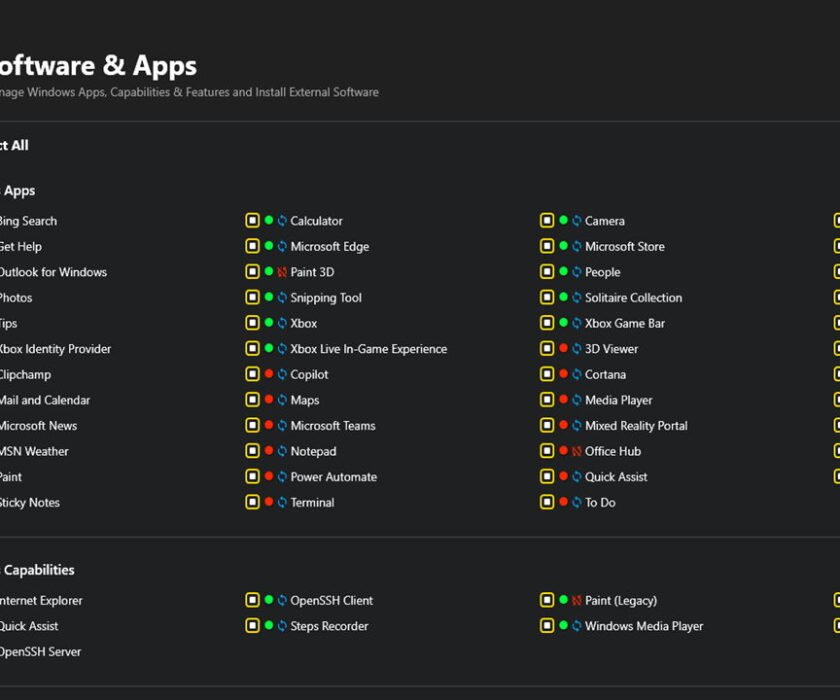Click the "Sticky Notes" label

tap(29, 503)
